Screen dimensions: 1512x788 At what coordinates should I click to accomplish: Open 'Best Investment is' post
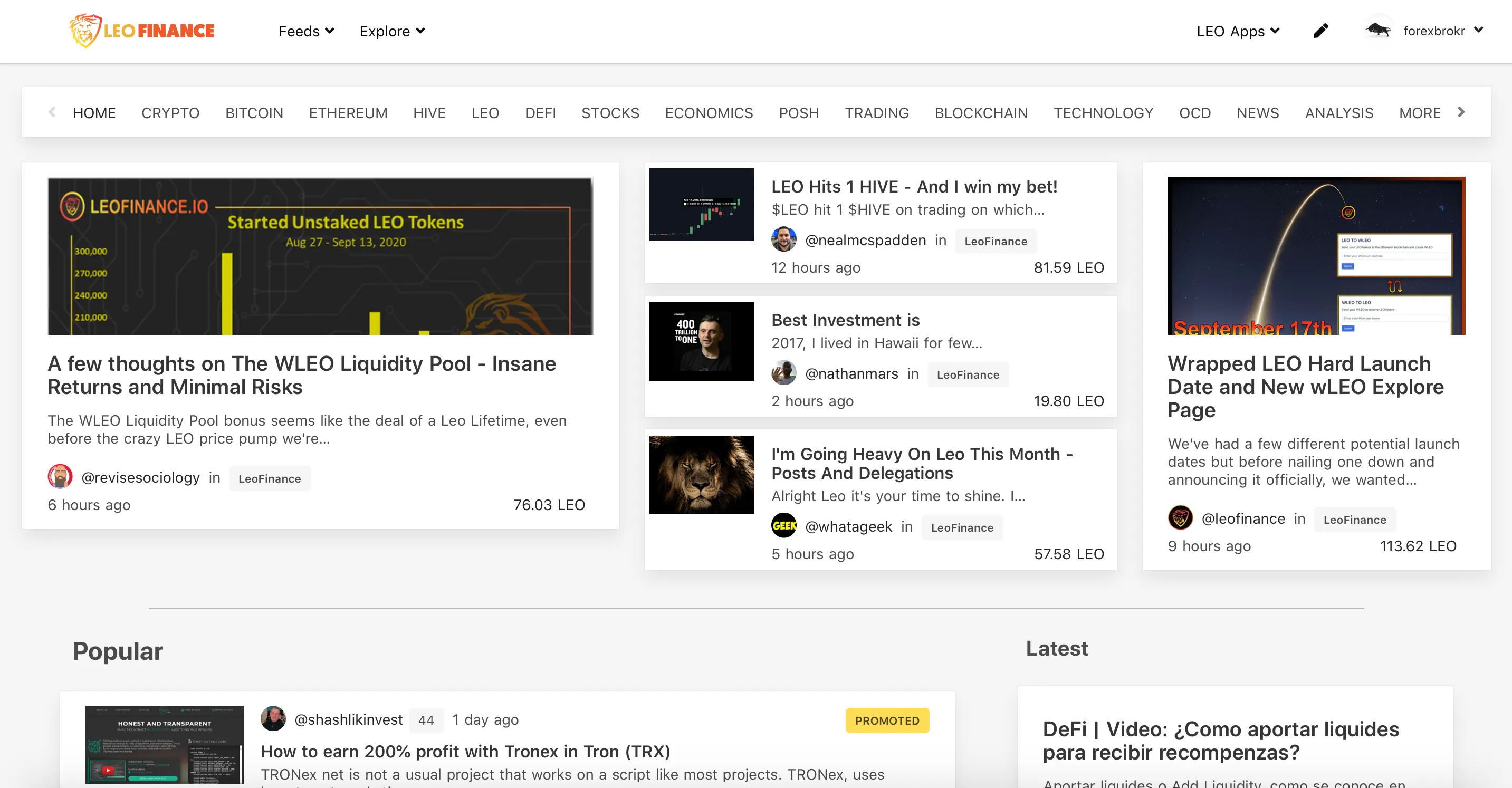(x=845, y=320)
